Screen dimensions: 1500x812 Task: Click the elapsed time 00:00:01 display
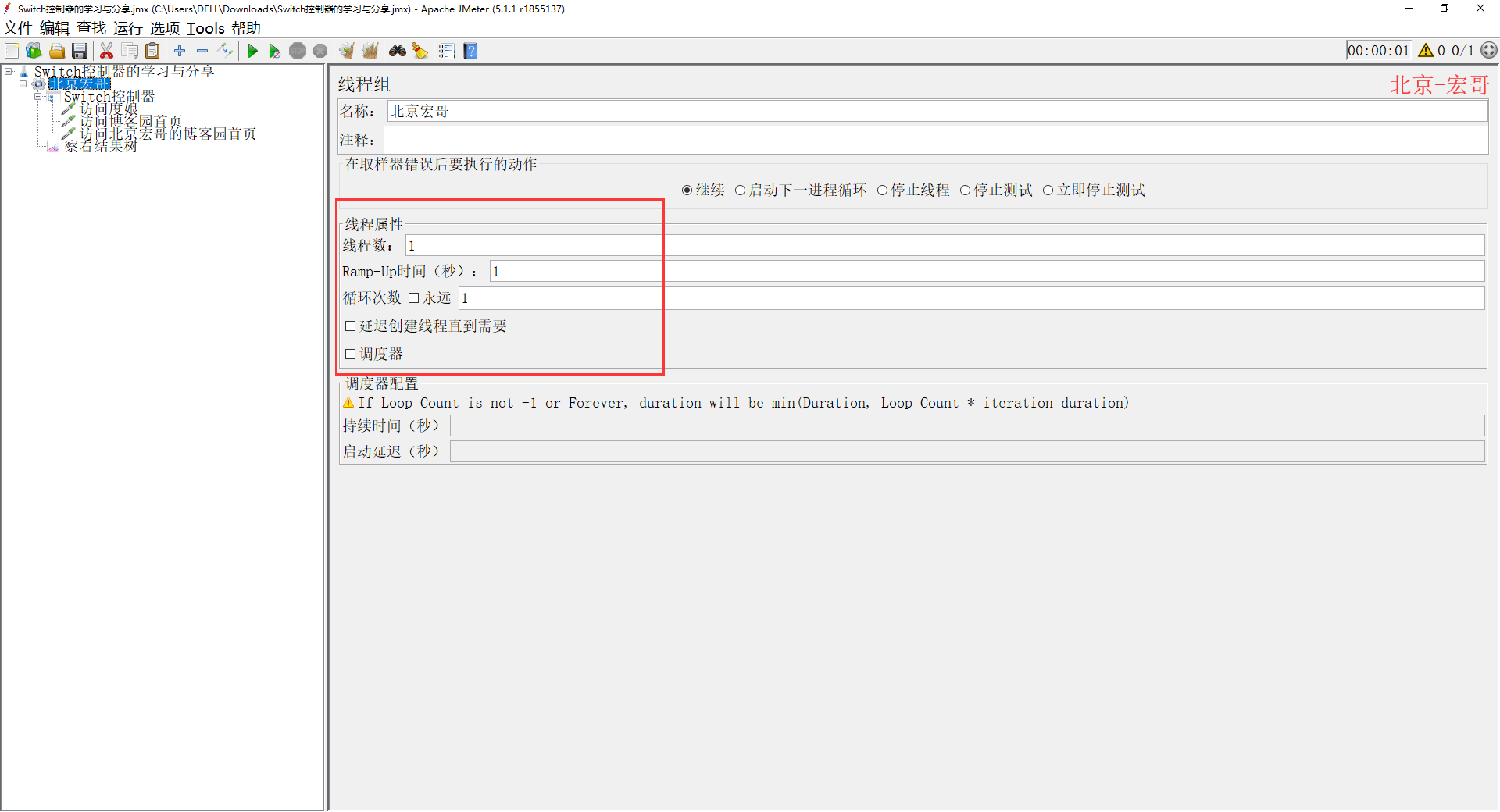[1379, 51]
